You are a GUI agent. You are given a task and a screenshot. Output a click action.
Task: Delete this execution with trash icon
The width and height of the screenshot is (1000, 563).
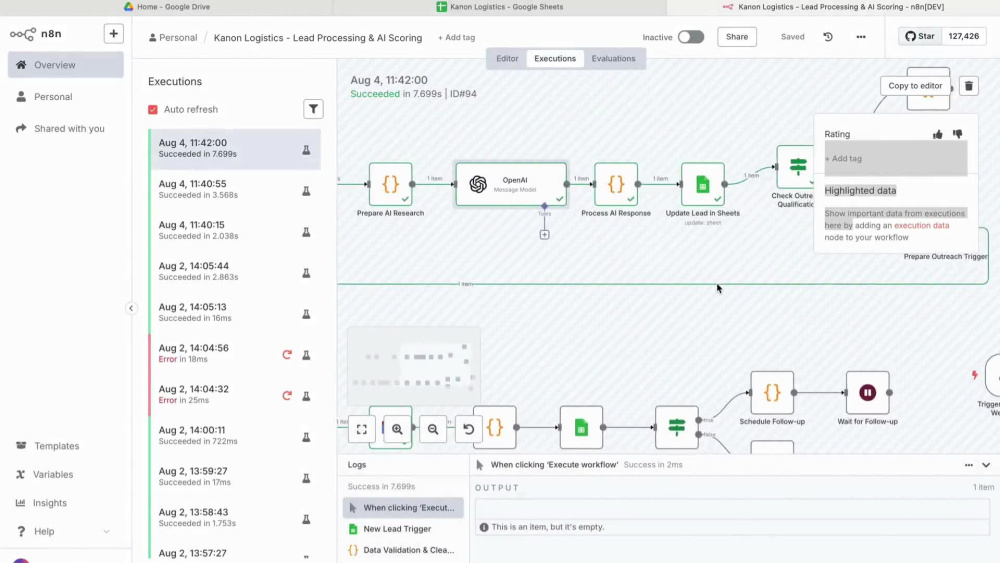click(969, 85)
